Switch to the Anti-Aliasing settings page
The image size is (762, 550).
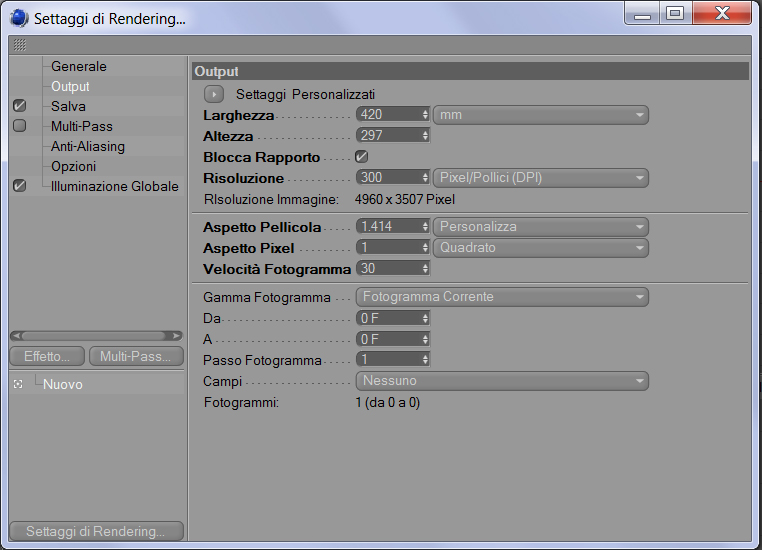click(88, 146)
